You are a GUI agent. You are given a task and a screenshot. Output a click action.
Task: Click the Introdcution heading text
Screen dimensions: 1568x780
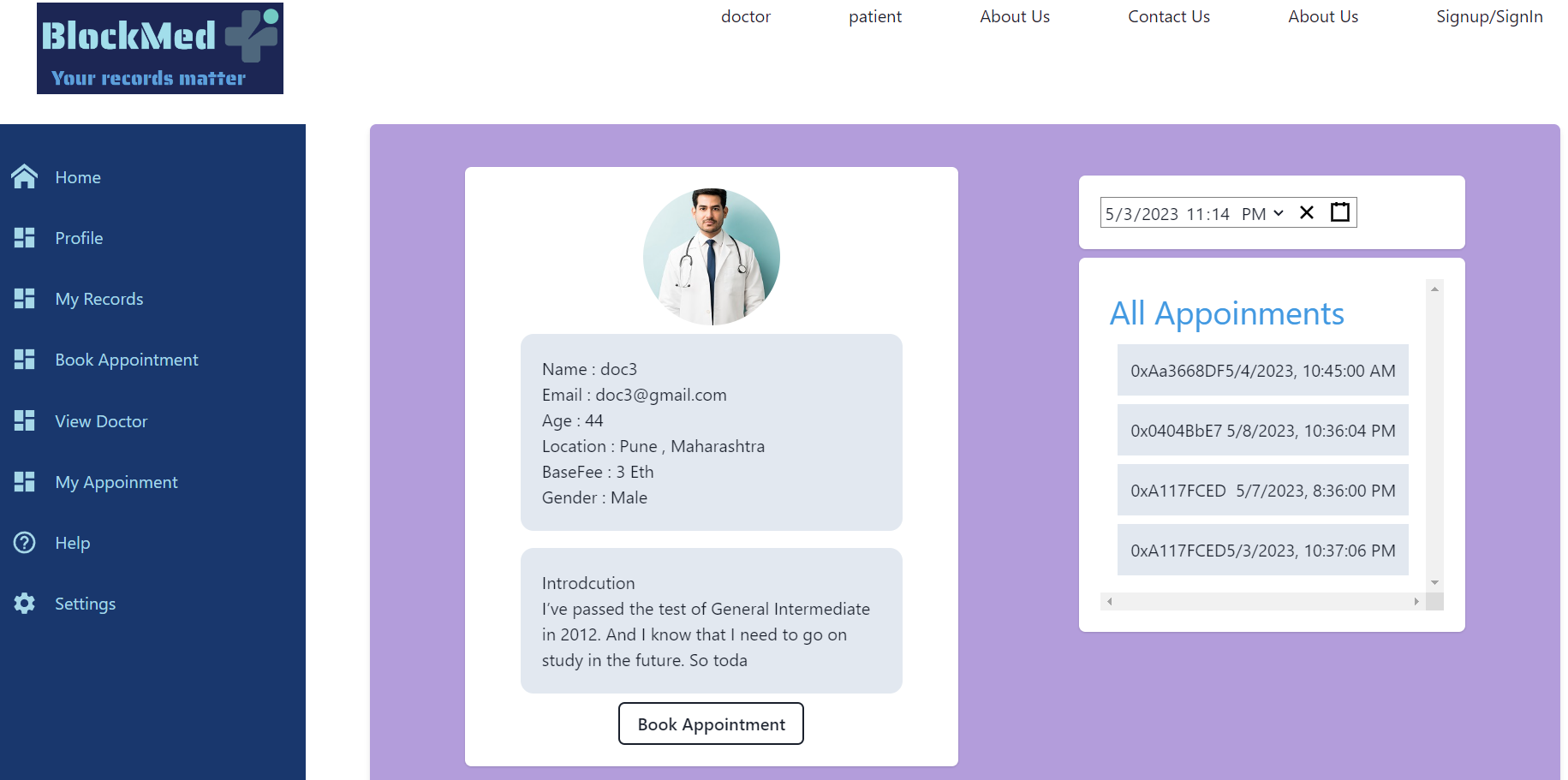point(588,583)
